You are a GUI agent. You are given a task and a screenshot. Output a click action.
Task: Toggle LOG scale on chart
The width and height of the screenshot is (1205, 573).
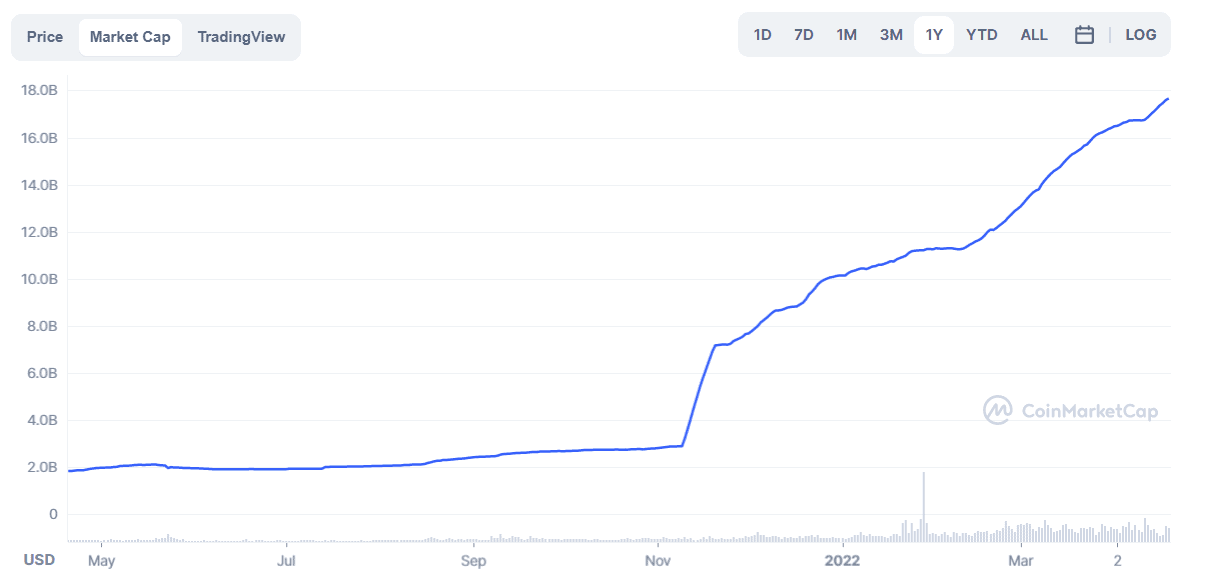[x=1140, y=35]
